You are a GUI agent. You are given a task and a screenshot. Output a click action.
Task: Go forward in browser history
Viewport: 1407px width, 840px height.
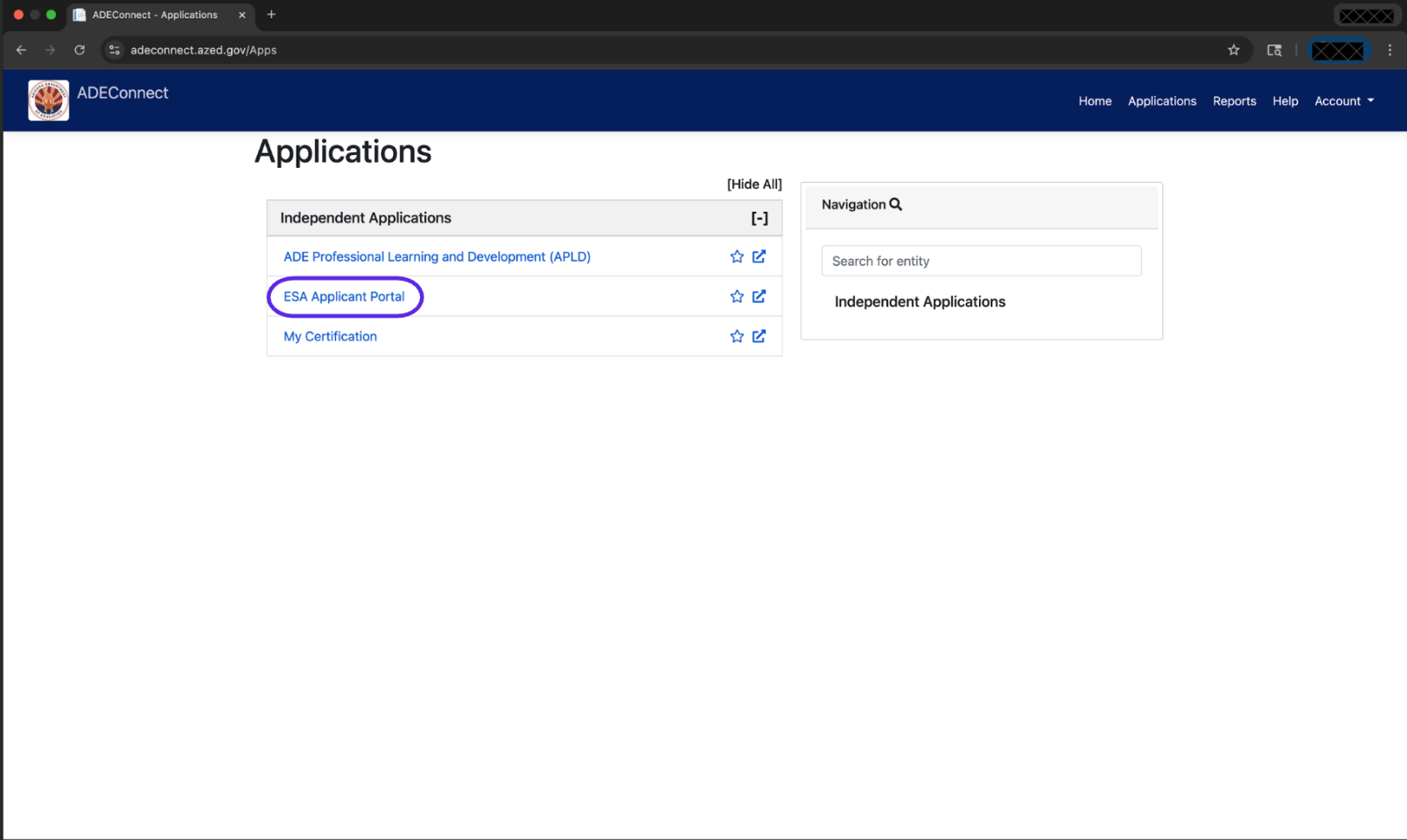(x=50, y=50)
